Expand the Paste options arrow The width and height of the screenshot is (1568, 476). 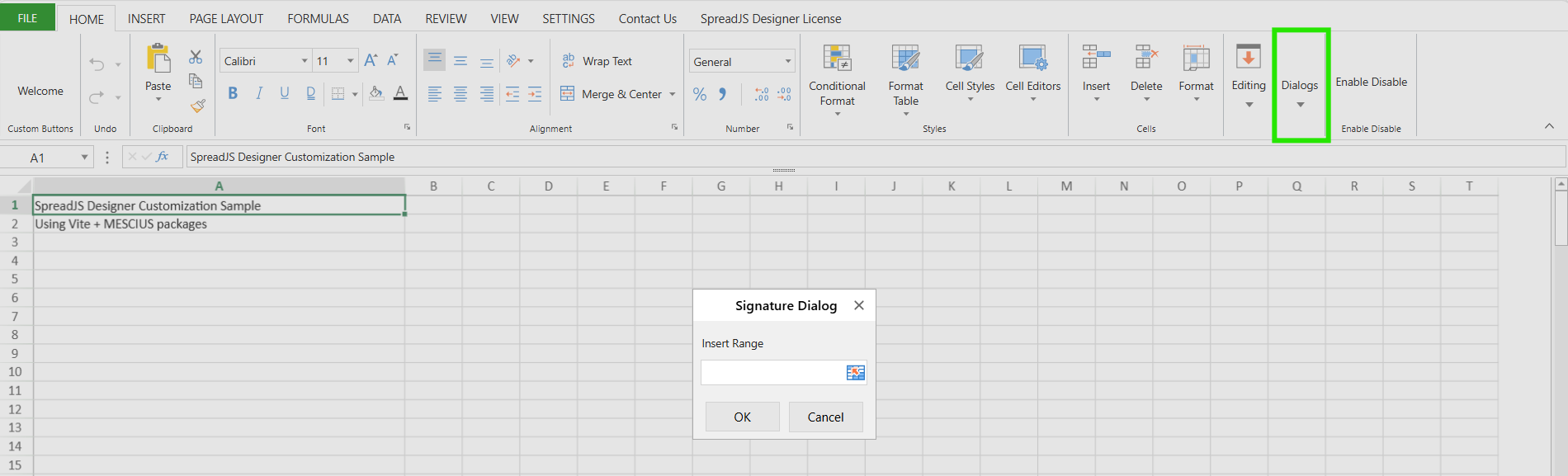tap(158, 100)
